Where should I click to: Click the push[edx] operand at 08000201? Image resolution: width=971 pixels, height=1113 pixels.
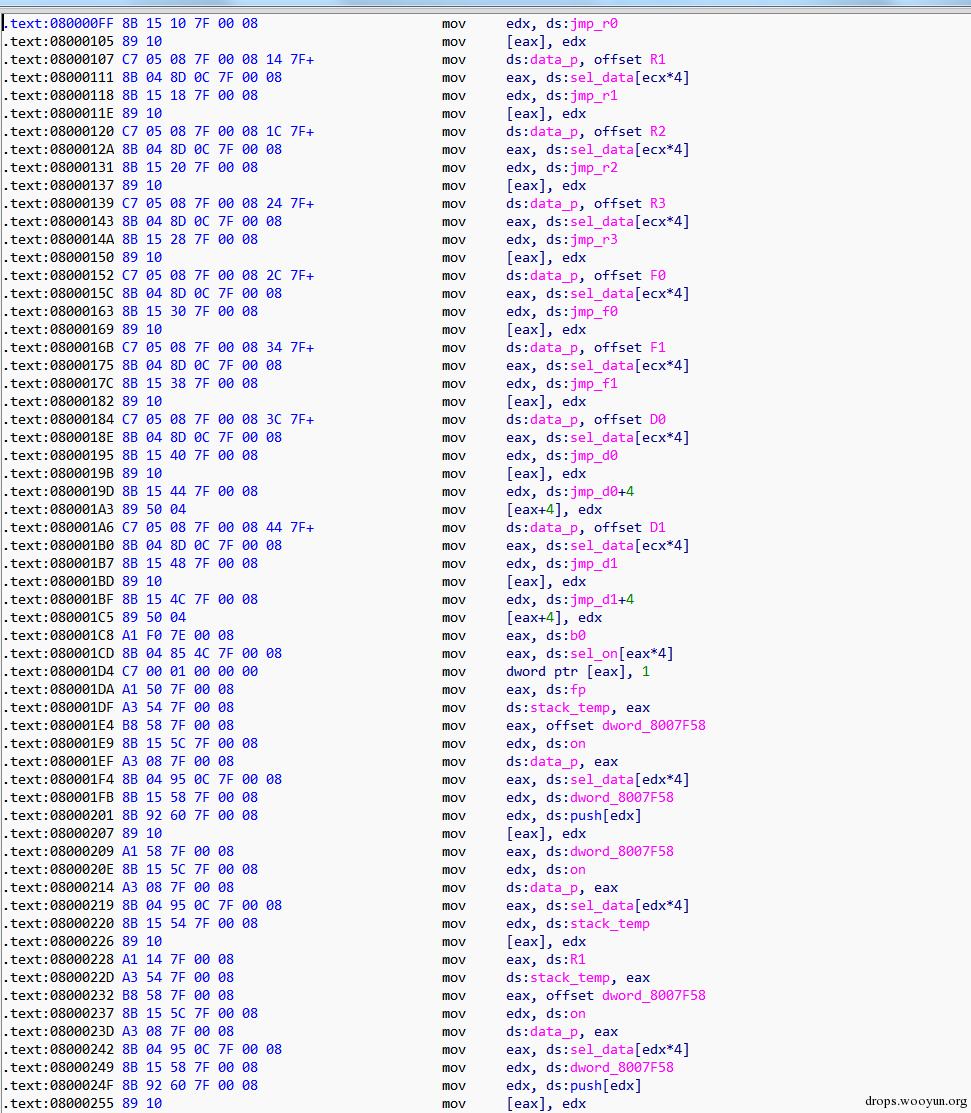(605, 816)
